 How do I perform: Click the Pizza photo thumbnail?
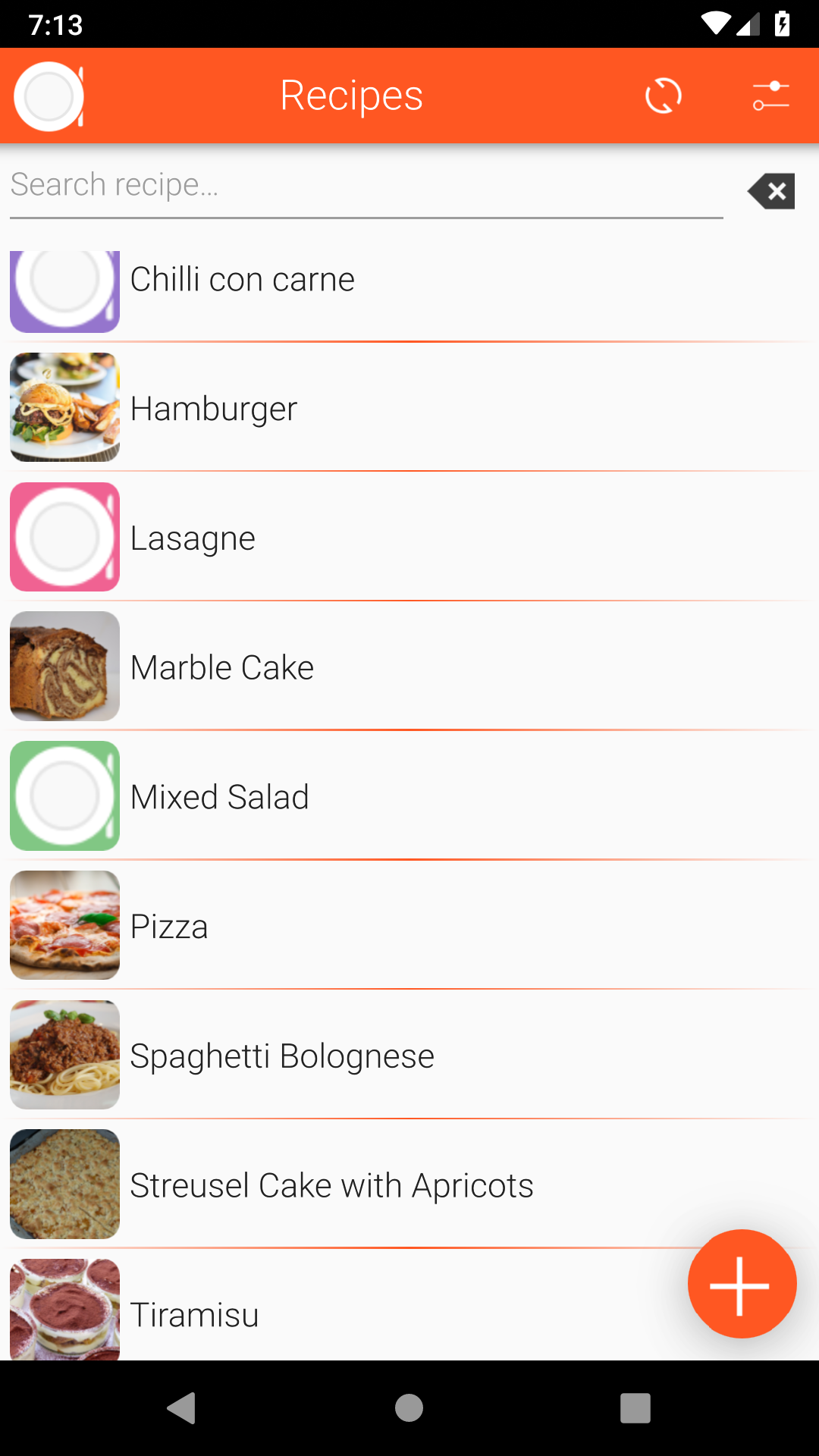tap(65, 925)
